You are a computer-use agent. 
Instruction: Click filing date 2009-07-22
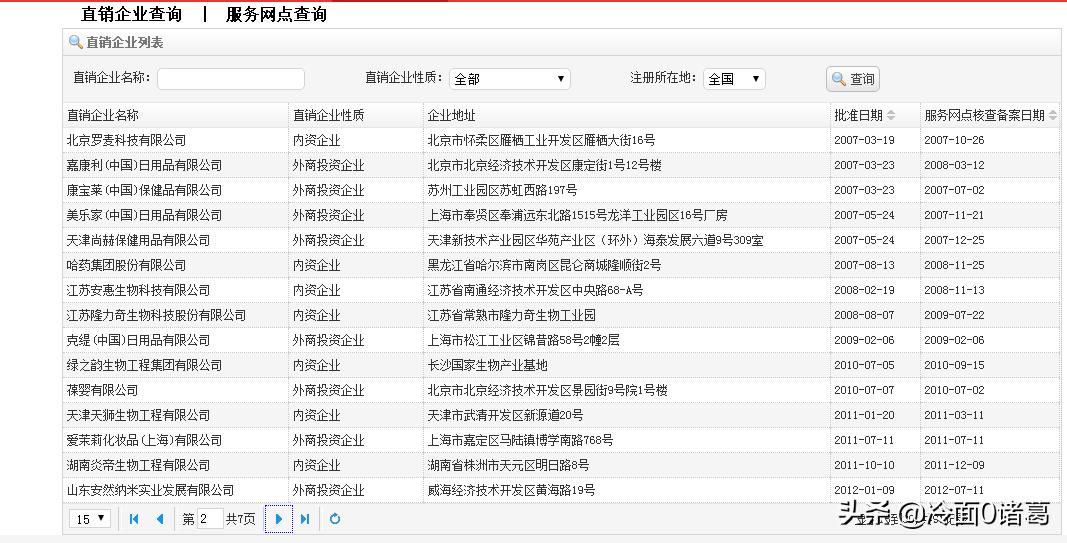coord(954,315)
